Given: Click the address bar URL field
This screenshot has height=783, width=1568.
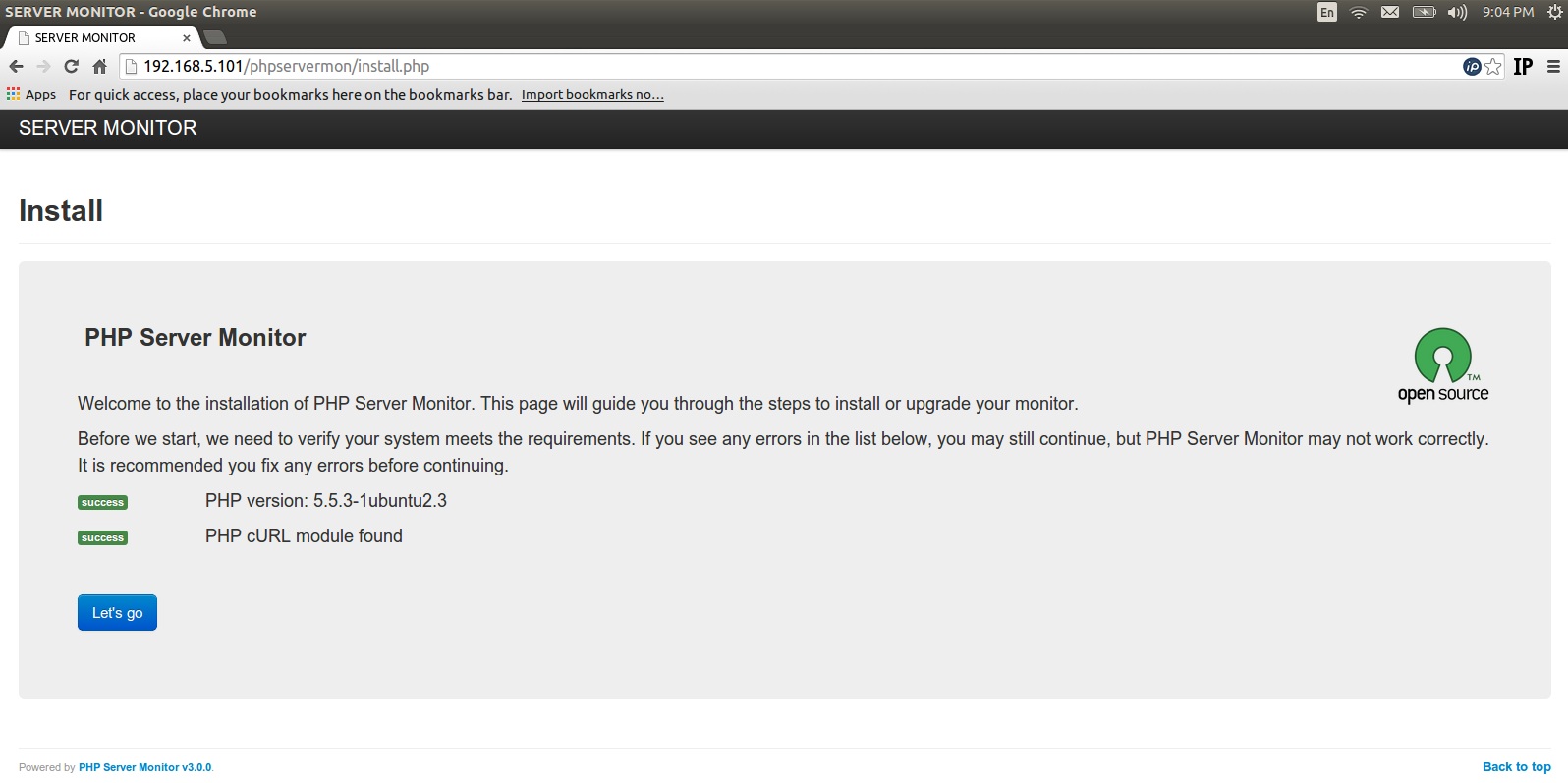Looking at the screenshot, I should [786, 67].
